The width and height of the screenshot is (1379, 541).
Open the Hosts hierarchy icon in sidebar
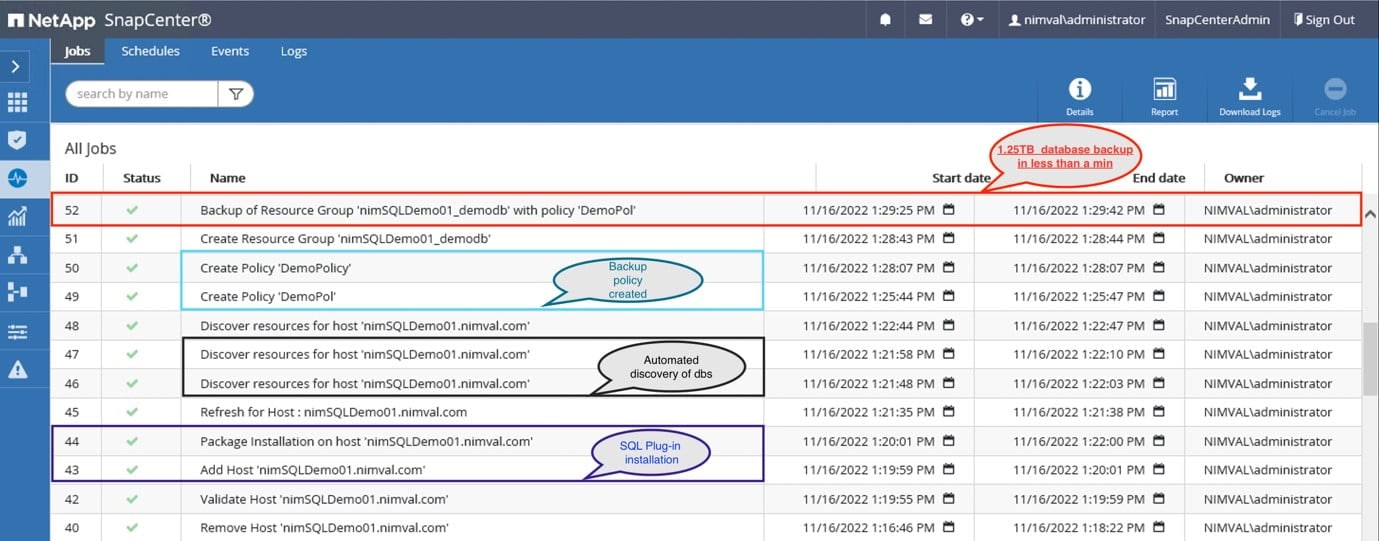pos(17,255)
